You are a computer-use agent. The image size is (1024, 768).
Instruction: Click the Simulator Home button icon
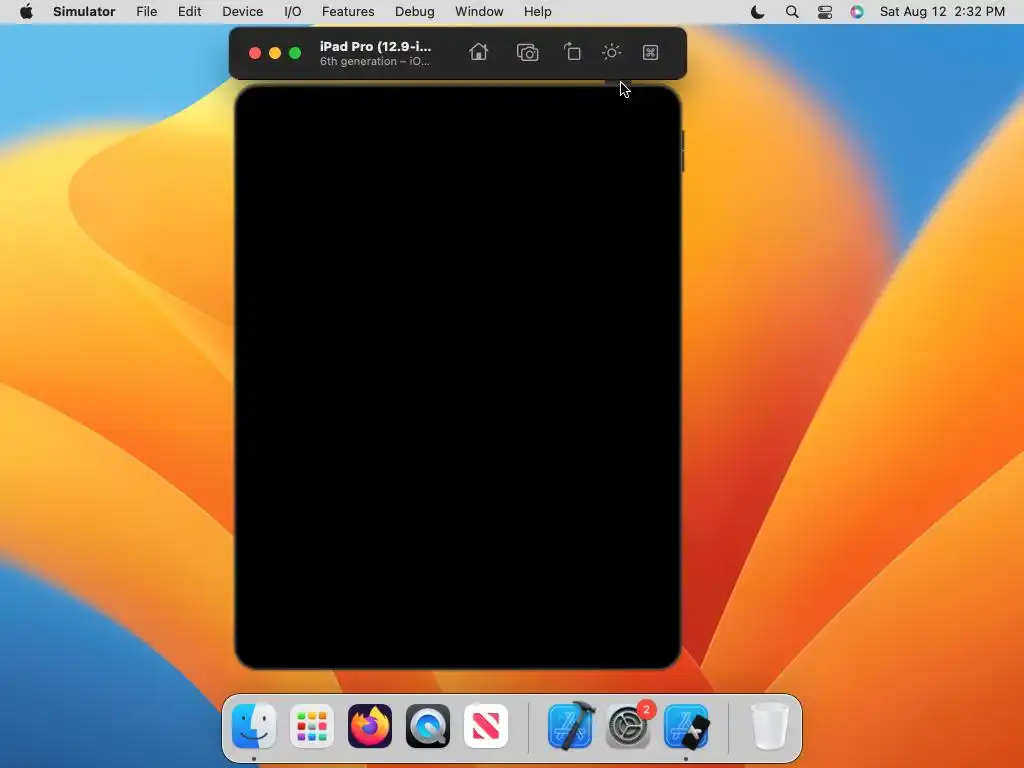[479, 52]
